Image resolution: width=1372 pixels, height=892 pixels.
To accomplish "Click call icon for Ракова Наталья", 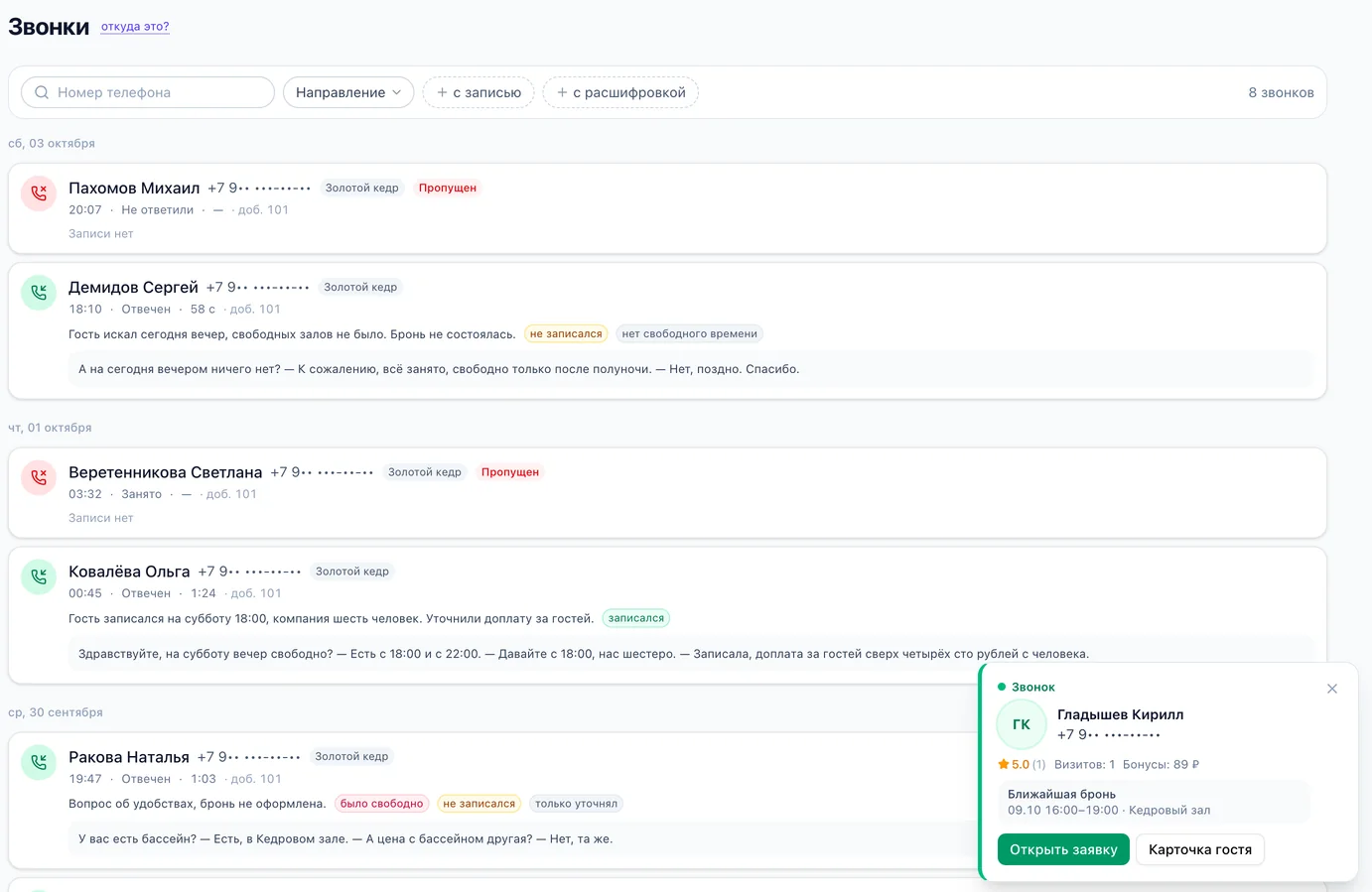I will click(x=39, y=762).
